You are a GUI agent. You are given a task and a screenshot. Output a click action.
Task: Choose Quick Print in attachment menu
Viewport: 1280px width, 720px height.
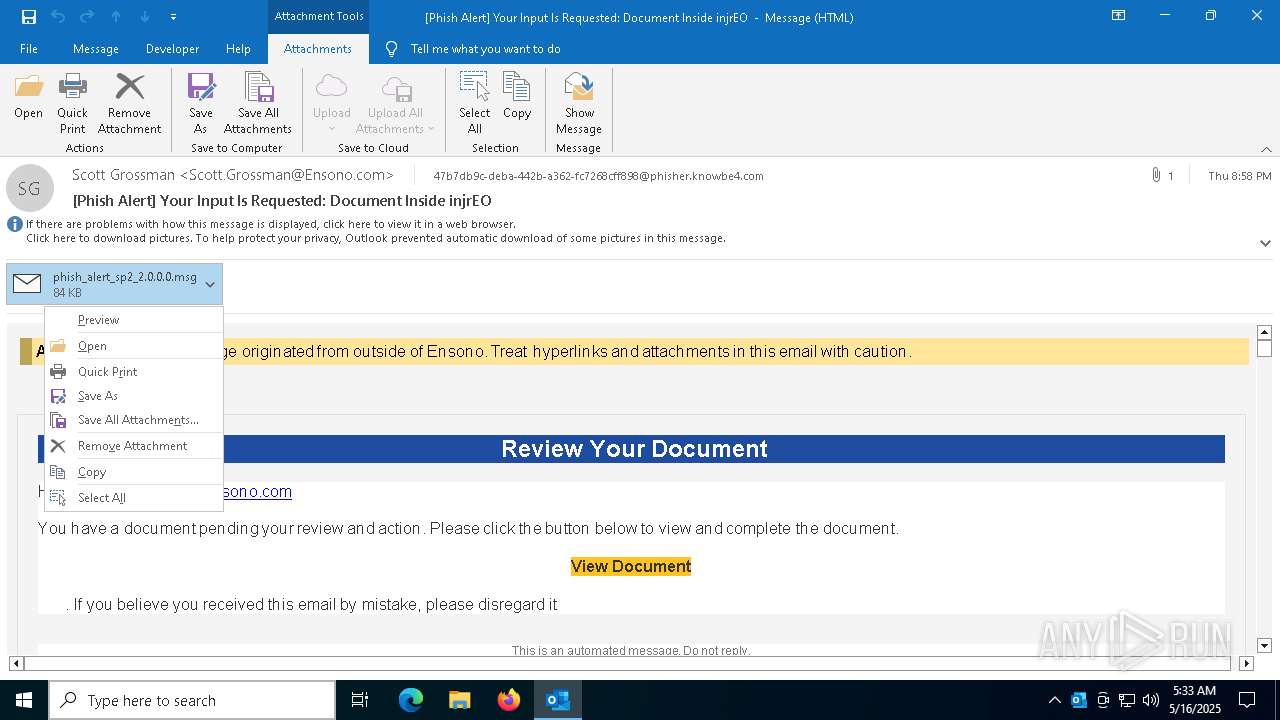(x=134, y=372)
